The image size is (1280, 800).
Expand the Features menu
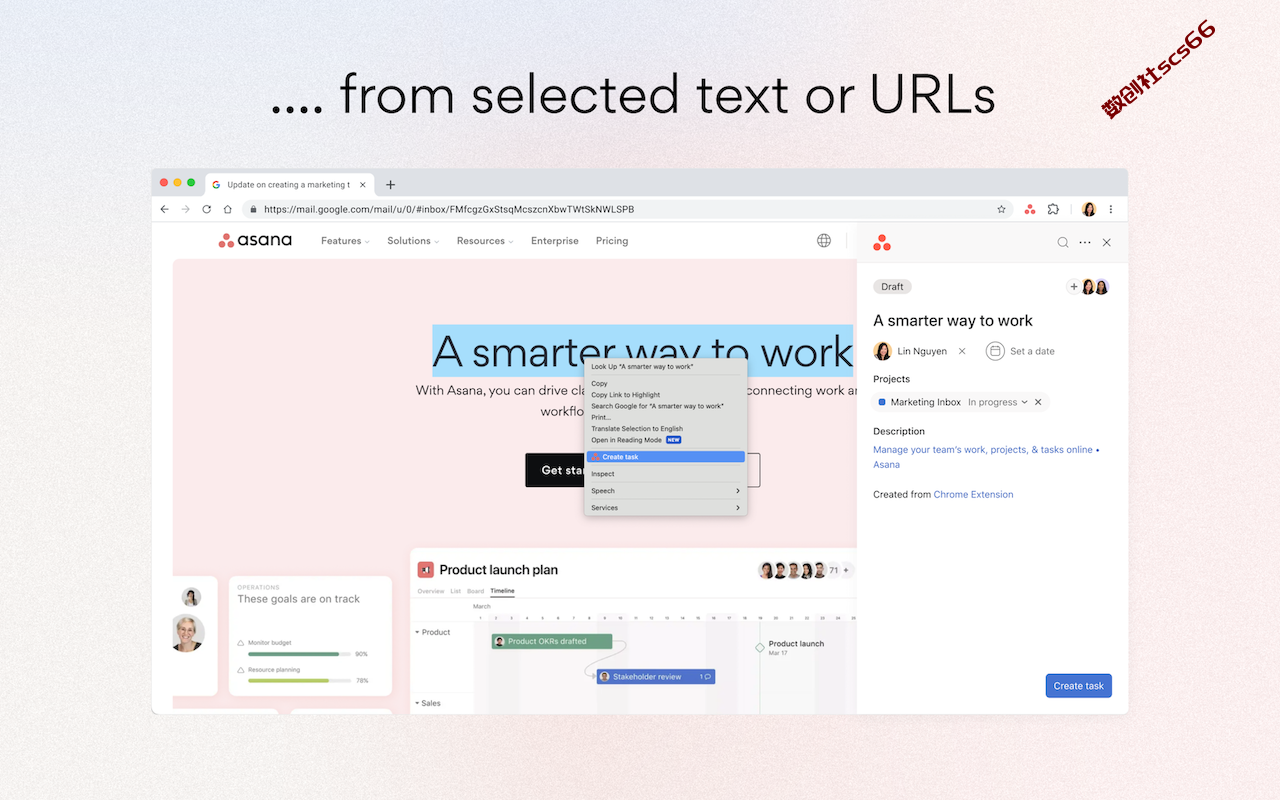345,241
